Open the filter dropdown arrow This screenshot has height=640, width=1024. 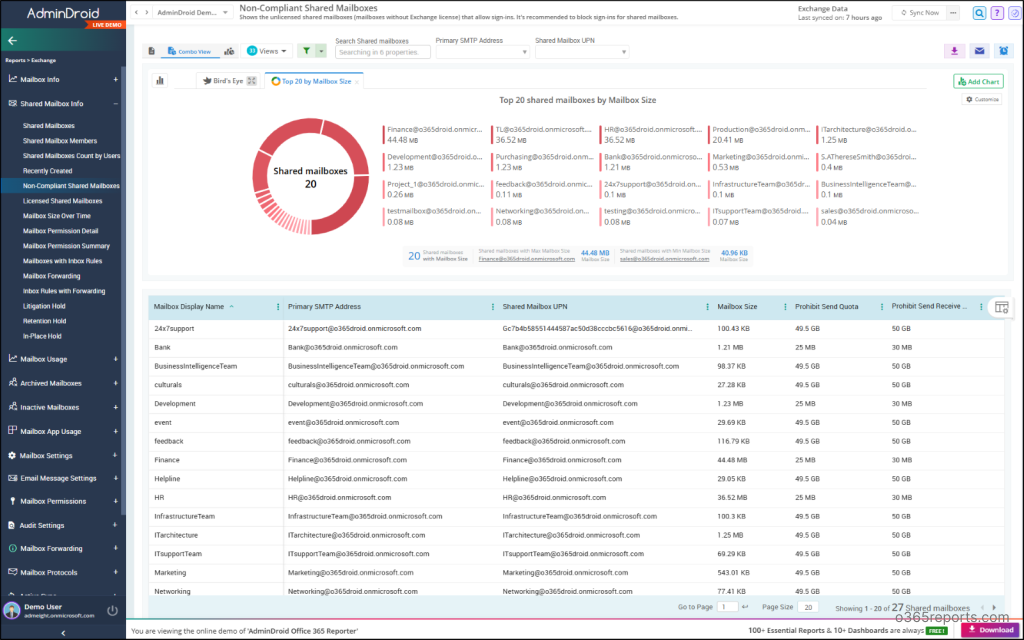click(321, 51)
